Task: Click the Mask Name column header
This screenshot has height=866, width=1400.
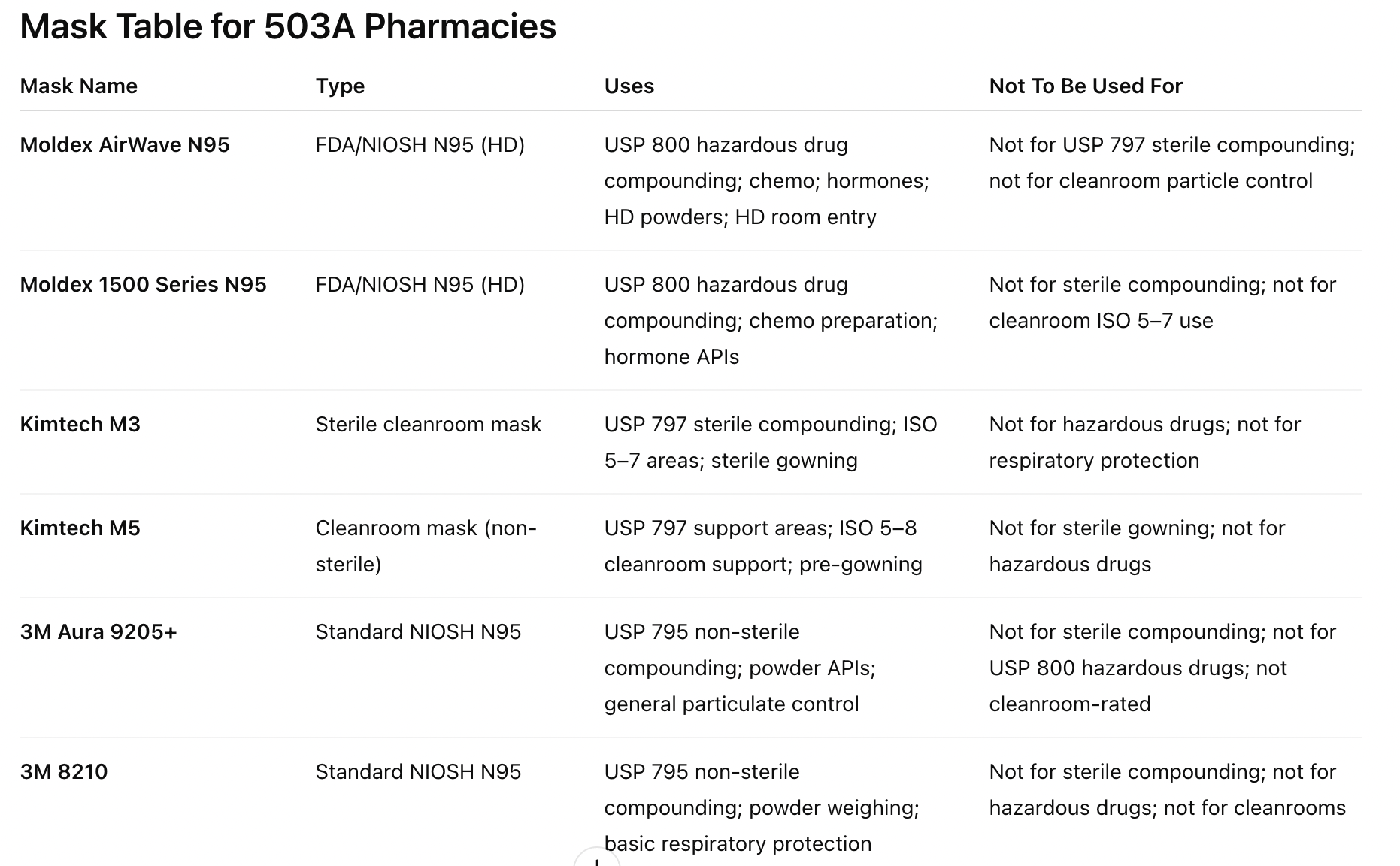Action: (79, 86)
